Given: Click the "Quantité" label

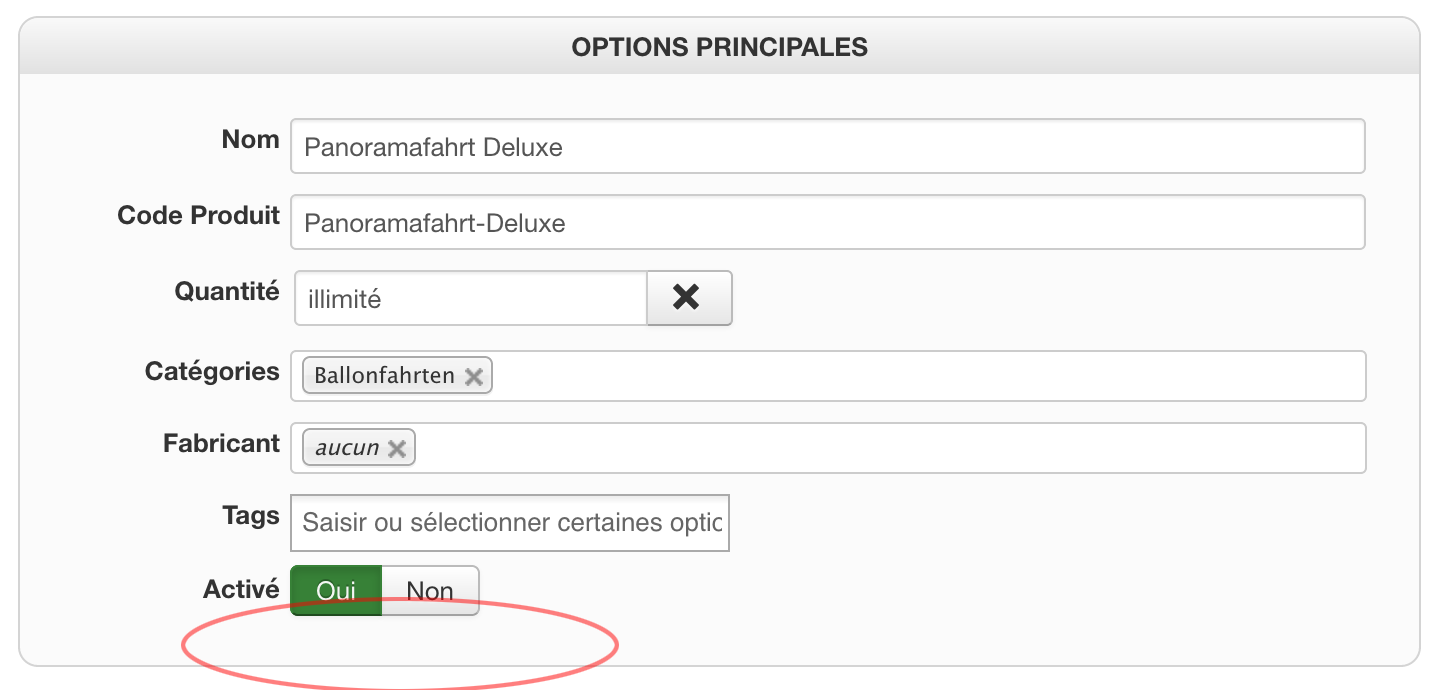Looking at the screenshot, I should [227, 291].
